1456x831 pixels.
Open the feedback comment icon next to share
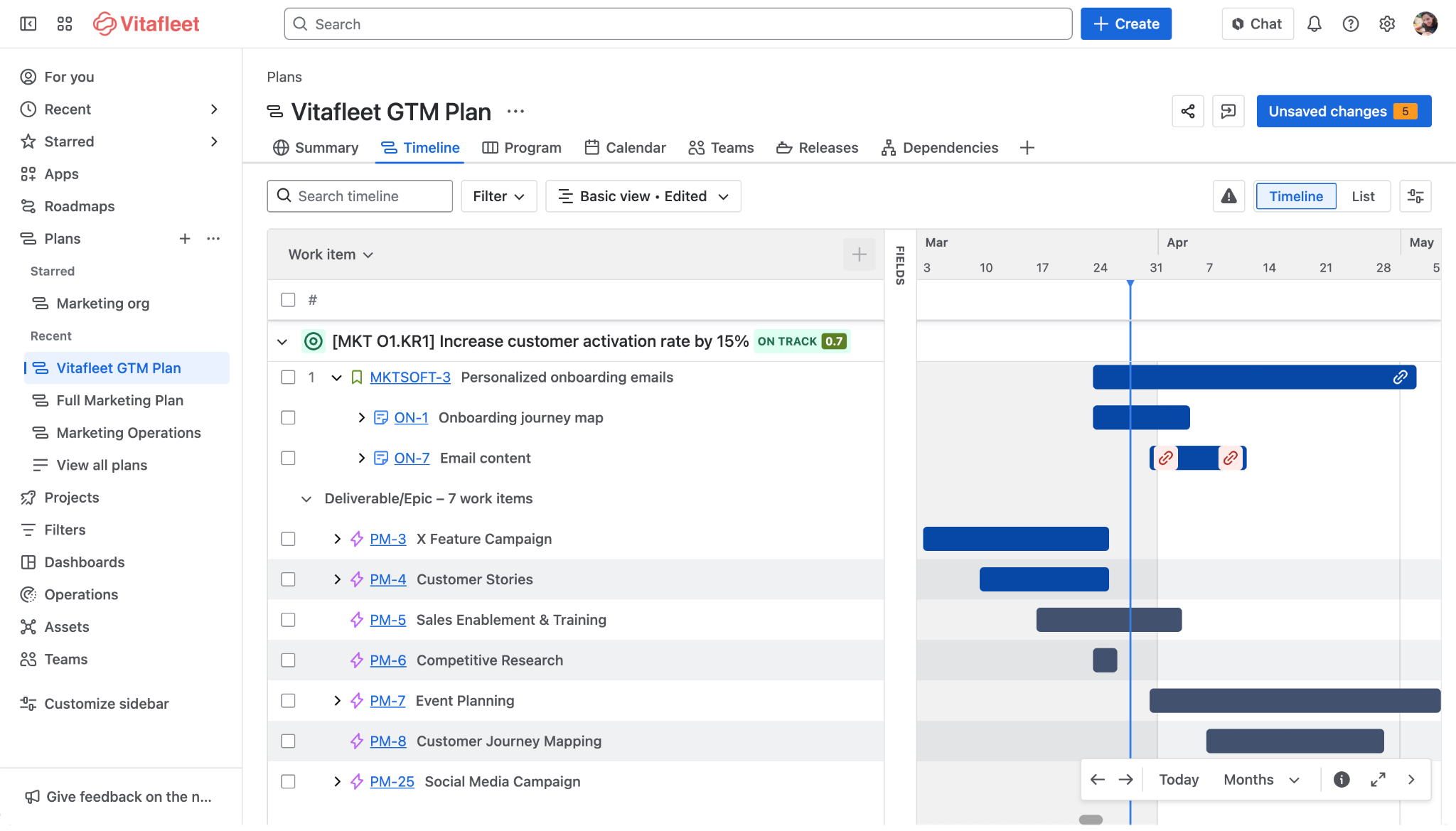coord(1228,112)
